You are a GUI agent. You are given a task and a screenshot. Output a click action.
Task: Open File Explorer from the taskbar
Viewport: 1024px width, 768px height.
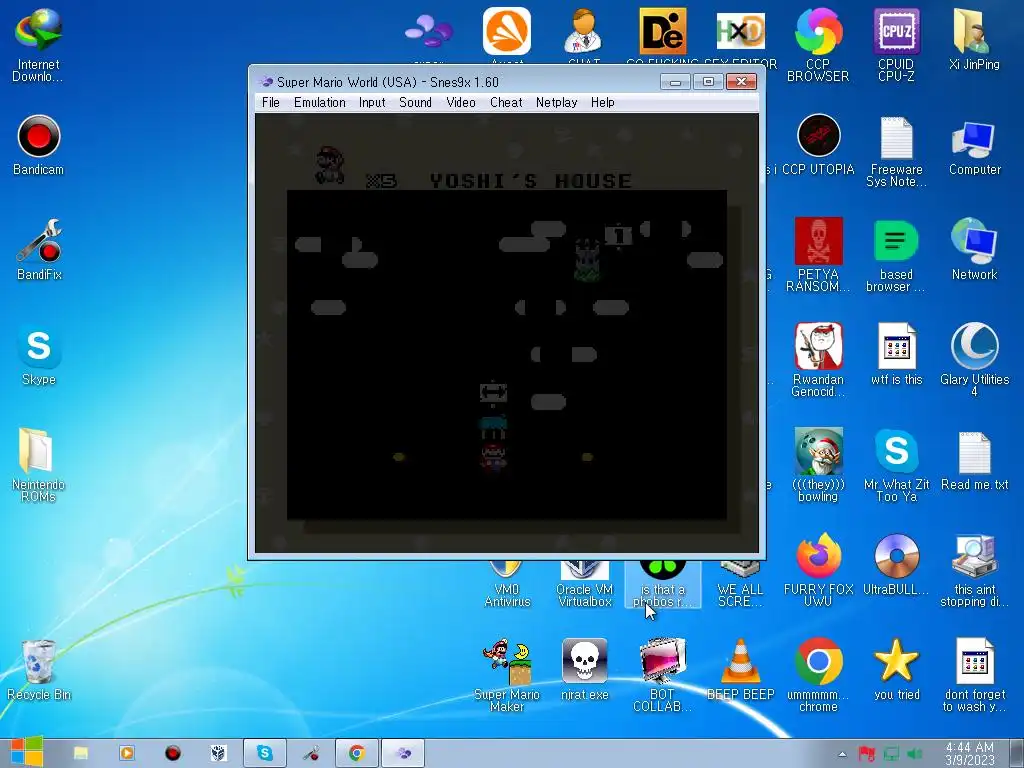point(81,753)
